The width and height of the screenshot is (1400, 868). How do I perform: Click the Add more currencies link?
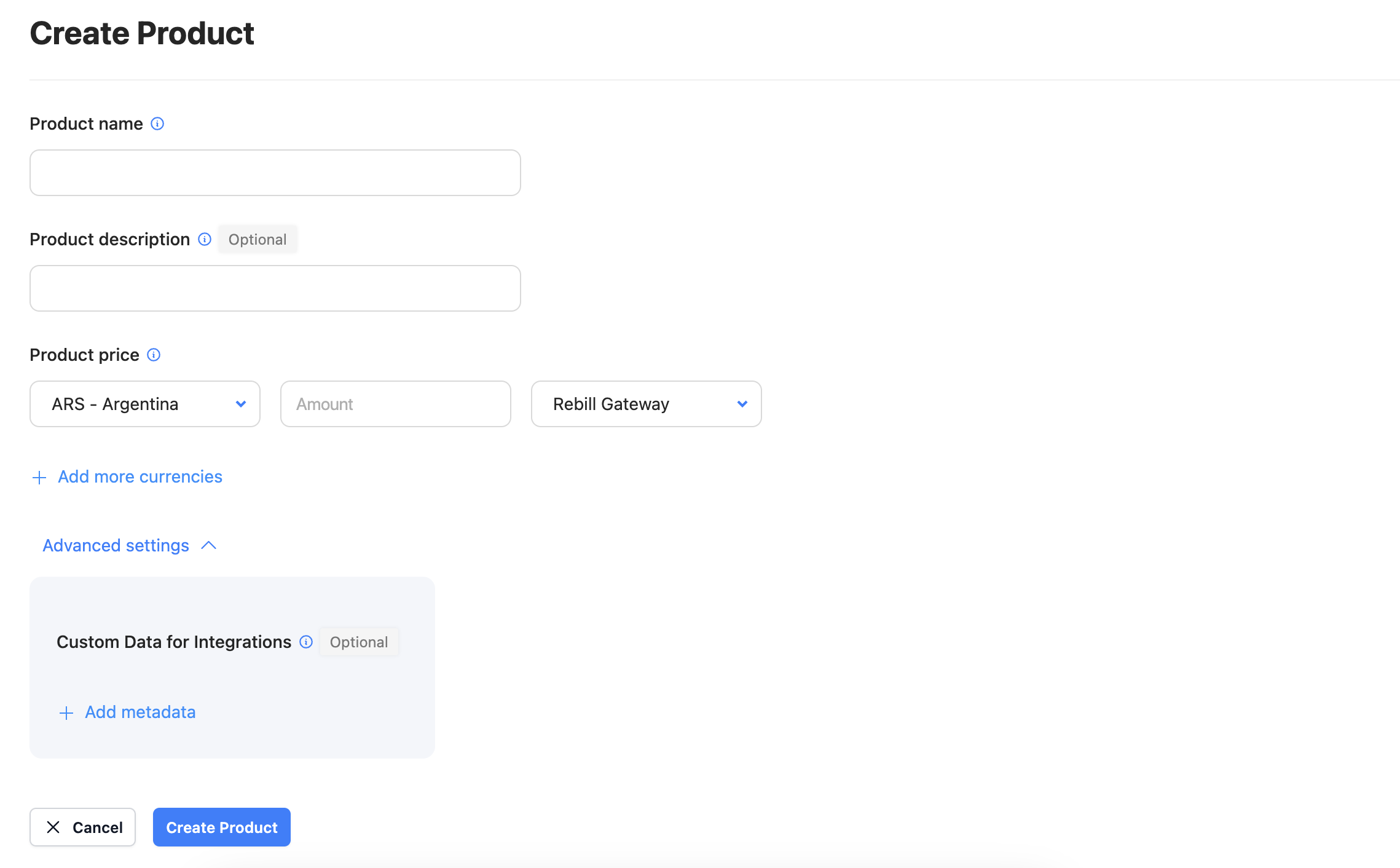pos(140,477)
